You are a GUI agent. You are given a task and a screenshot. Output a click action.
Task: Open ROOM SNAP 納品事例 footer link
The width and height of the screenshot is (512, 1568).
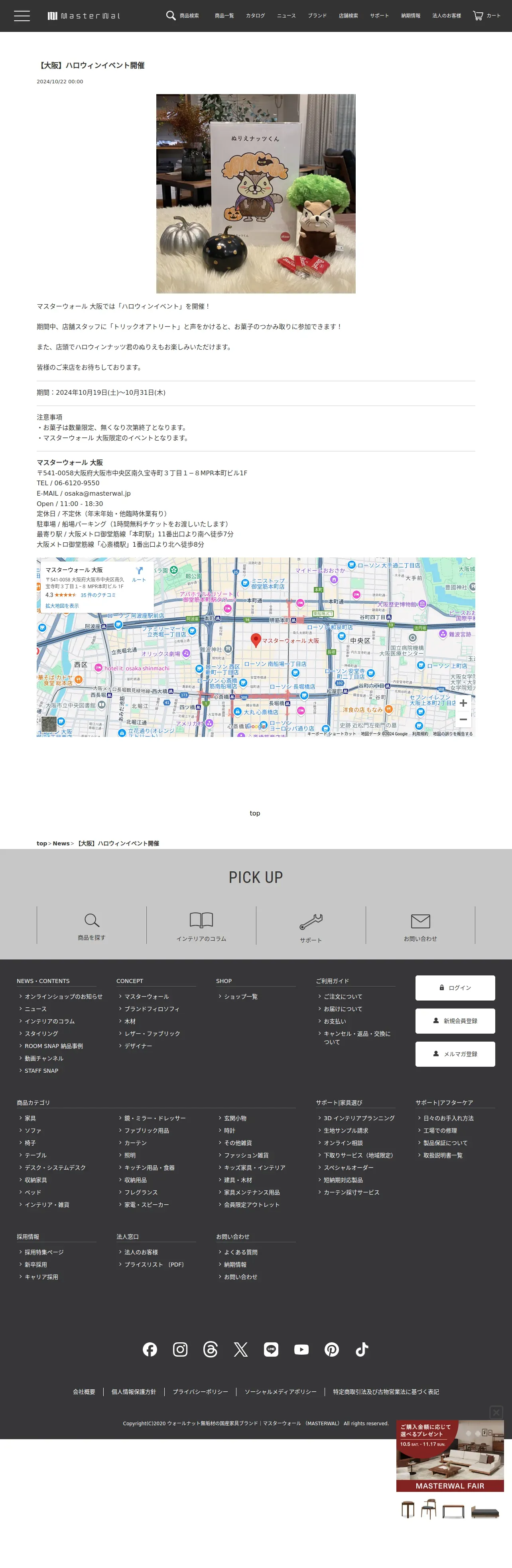pos(53,1046)
